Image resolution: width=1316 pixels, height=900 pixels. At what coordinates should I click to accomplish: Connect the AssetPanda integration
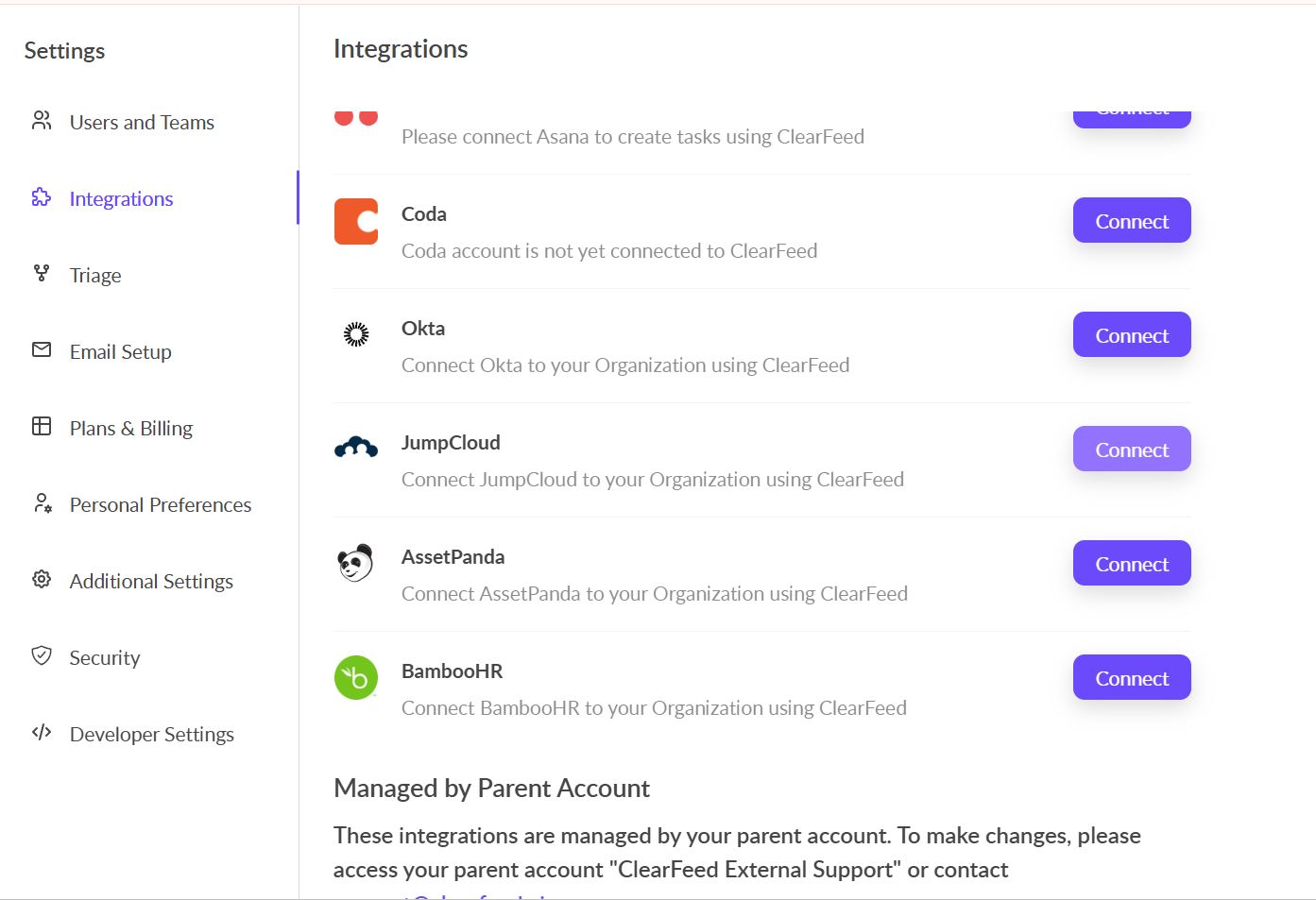1131,564
